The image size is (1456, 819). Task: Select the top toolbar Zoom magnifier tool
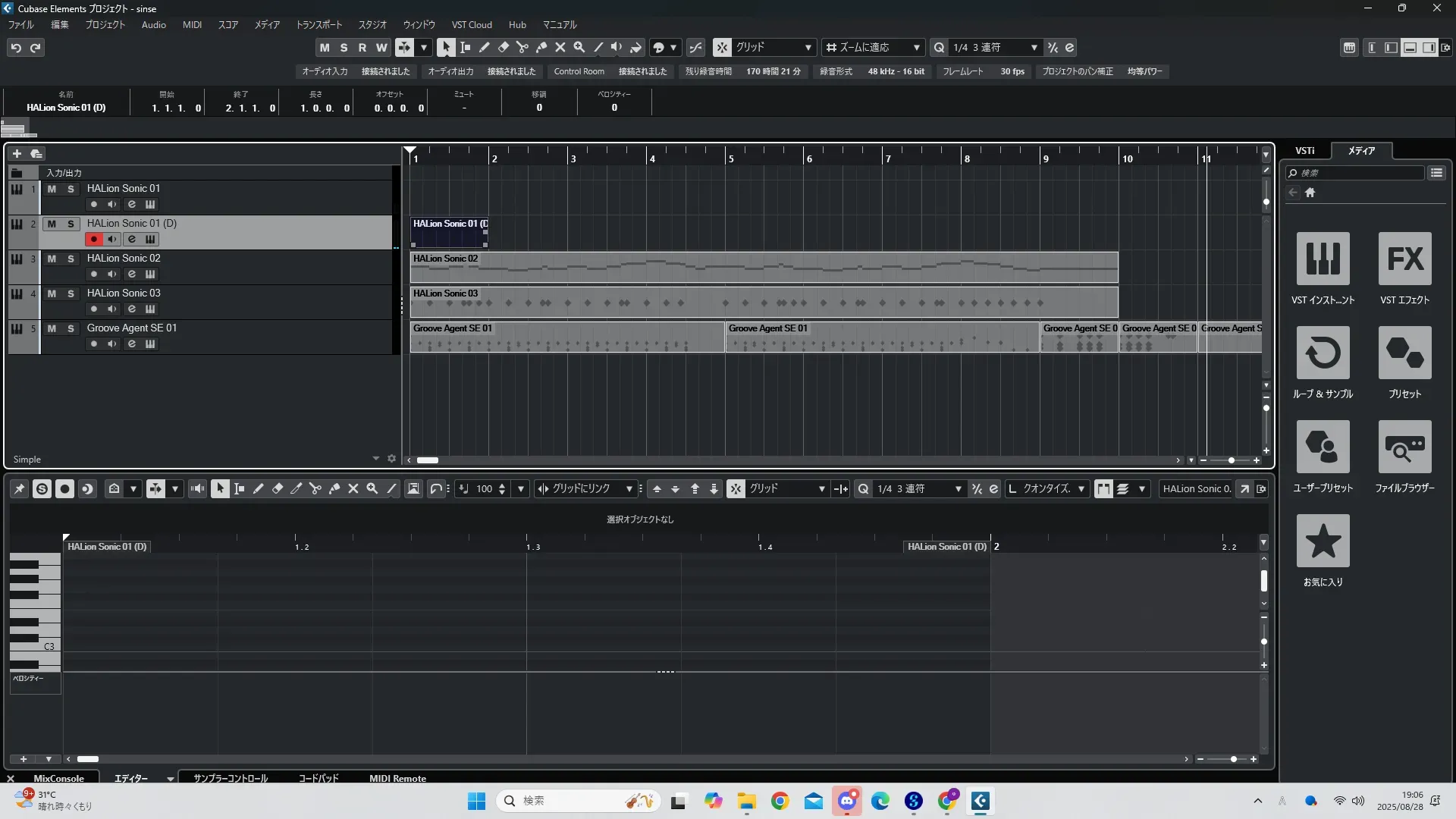[579, 47]
